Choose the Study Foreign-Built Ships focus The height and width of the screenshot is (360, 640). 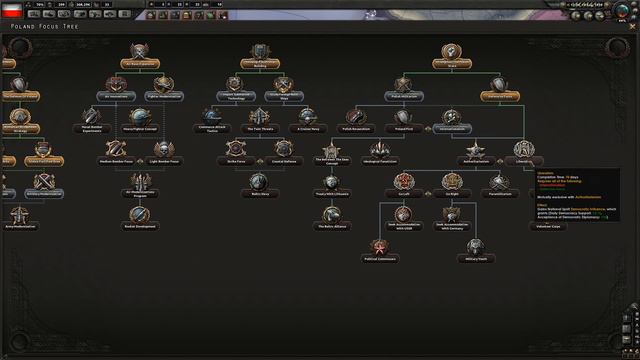284,89
